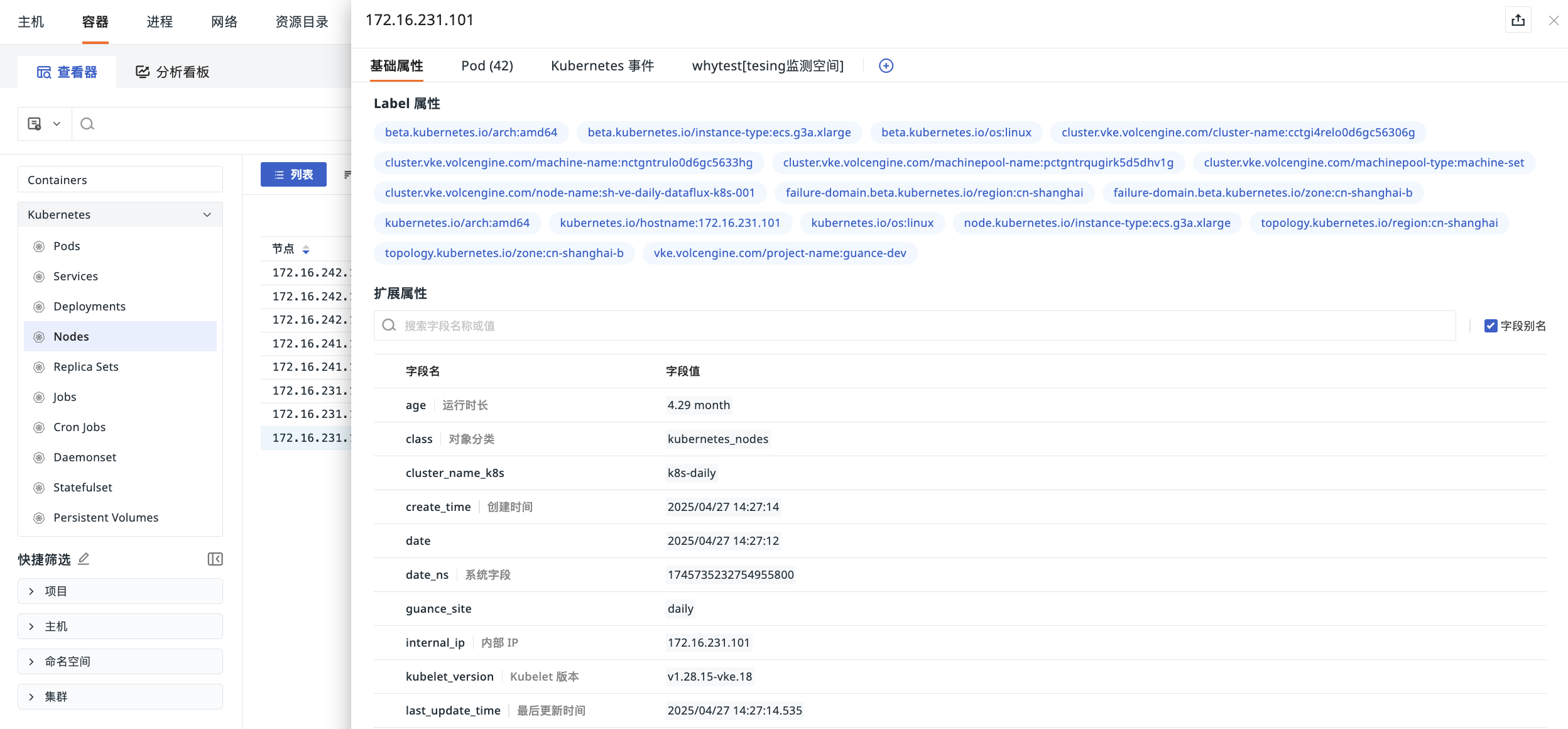The height and width of the screenshot is (729, 1568).
Task: Open the saved view selector icon
Action: 35,124
